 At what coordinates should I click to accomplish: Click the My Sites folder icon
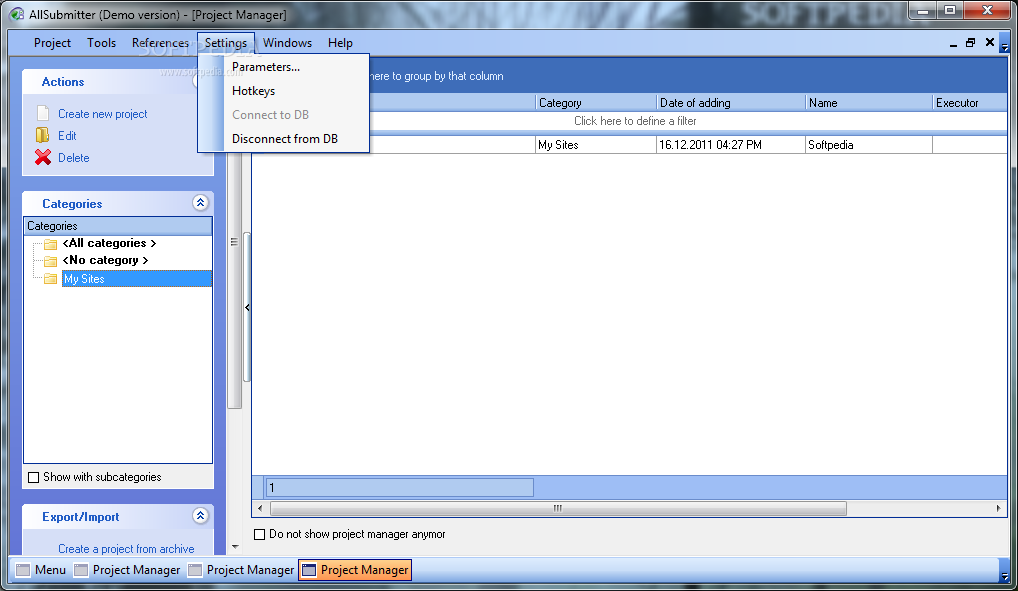[x=50, y=279]
